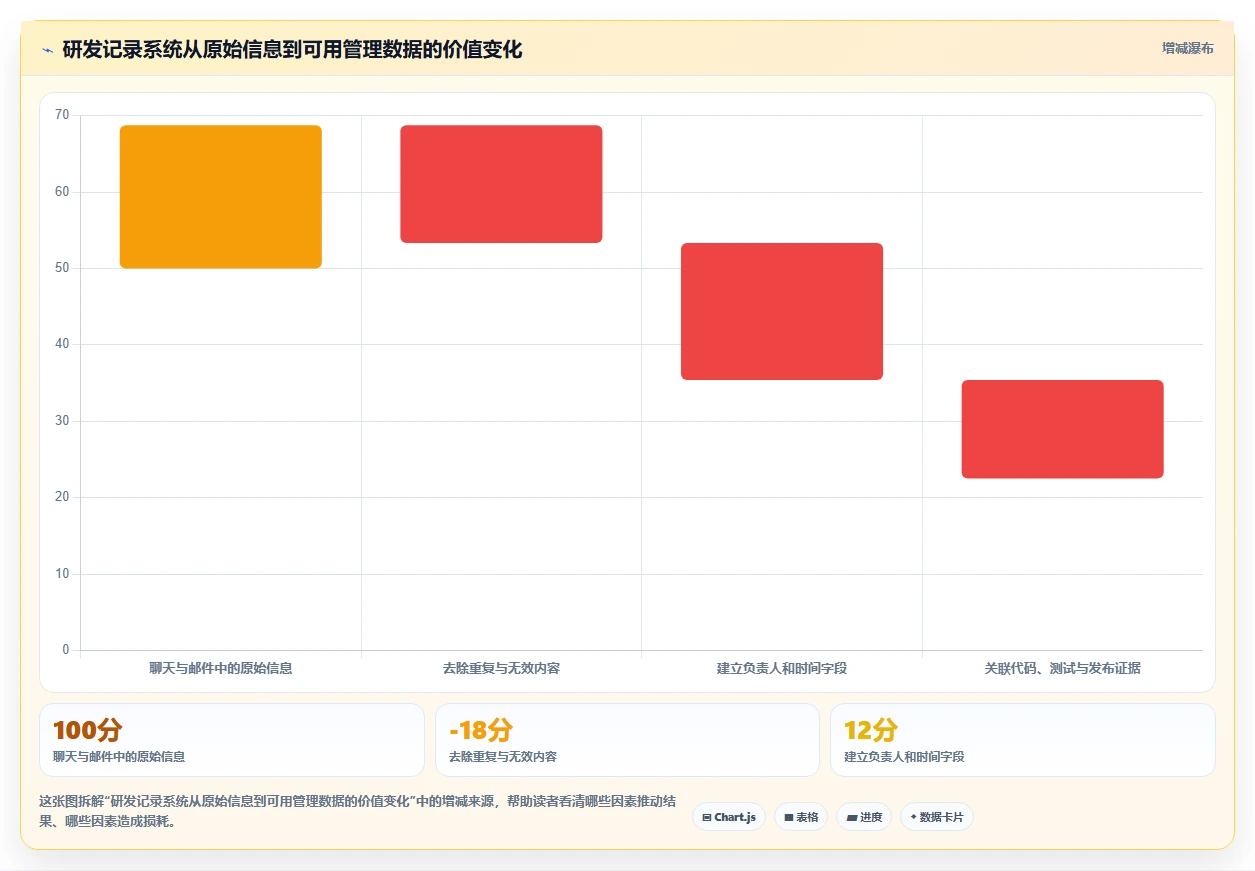Click the y-axis value 60
Viewport: 1255px width, 871px height.
coord(62,192)
